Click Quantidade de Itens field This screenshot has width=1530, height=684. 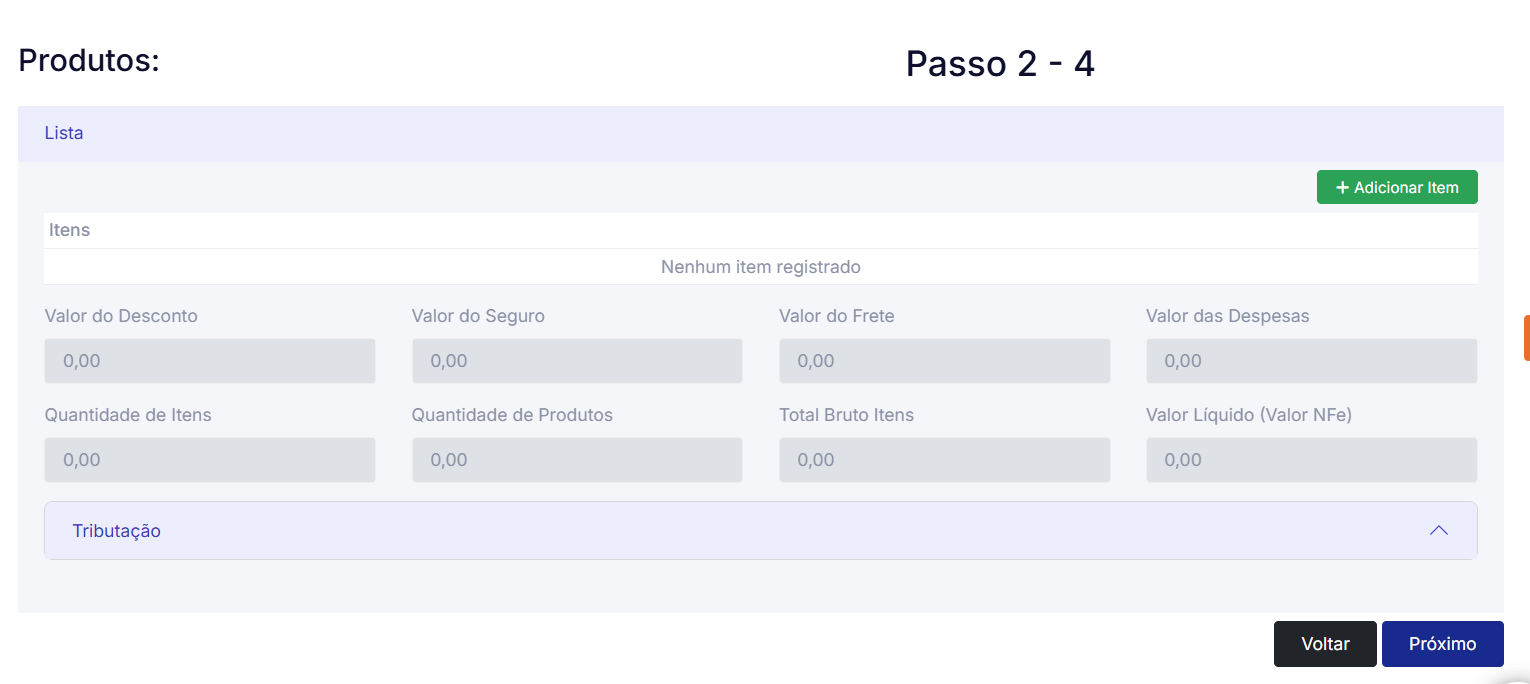point(210,460)
